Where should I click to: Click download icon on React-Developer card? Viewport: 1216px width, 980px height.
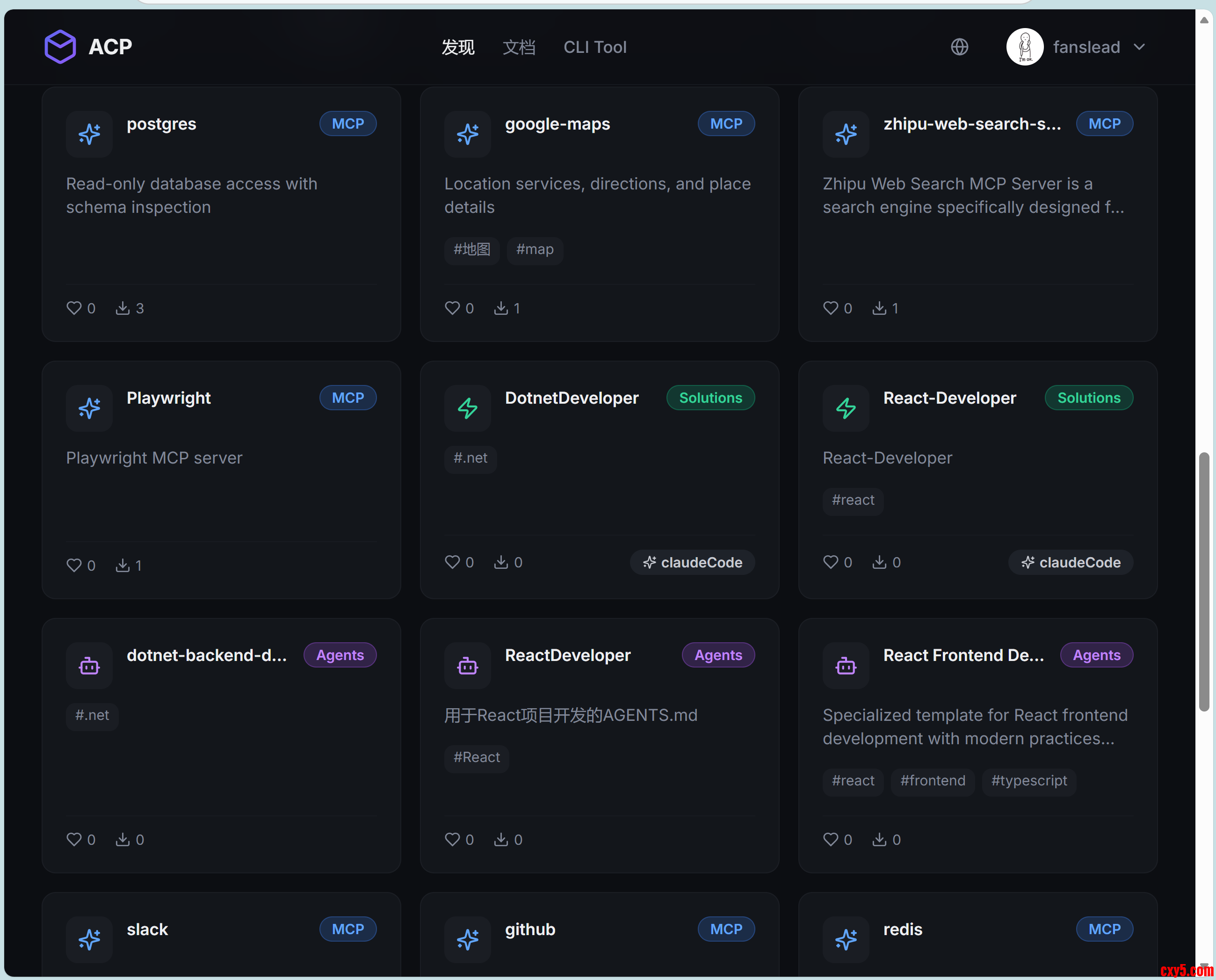[x=879, y=562]
